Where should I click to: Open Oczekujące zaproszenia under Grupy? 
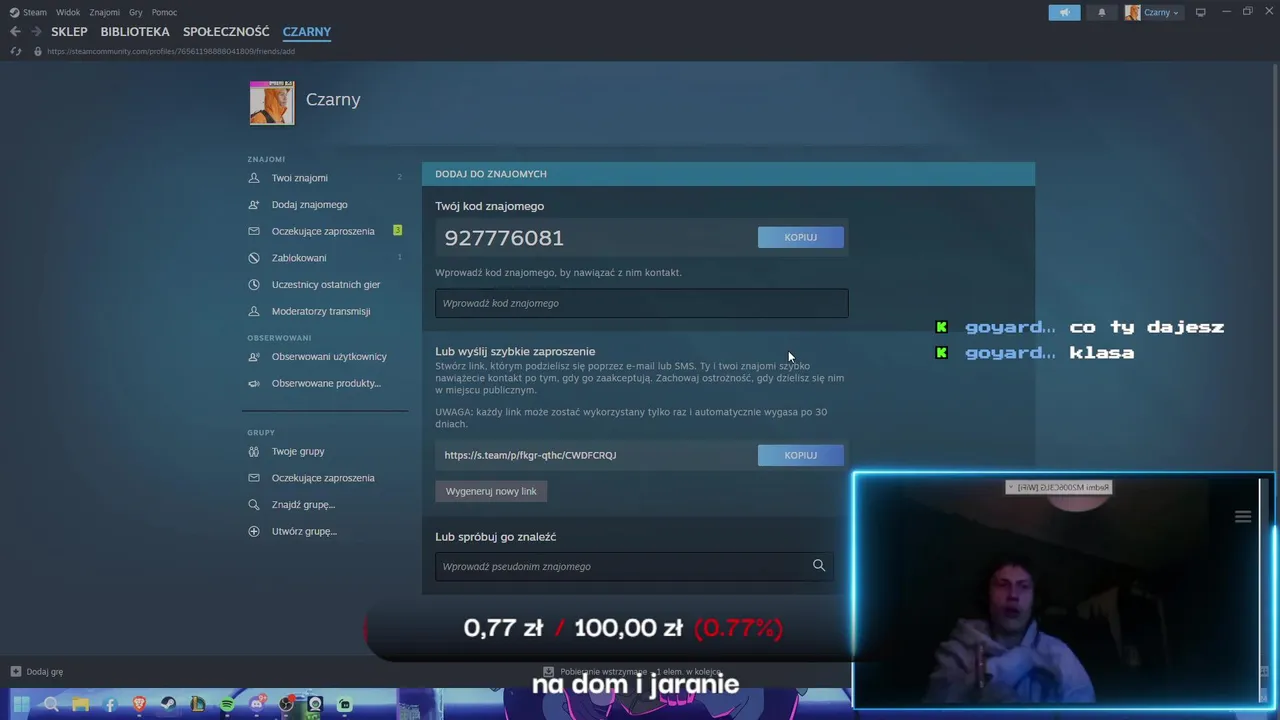point(325,478)
